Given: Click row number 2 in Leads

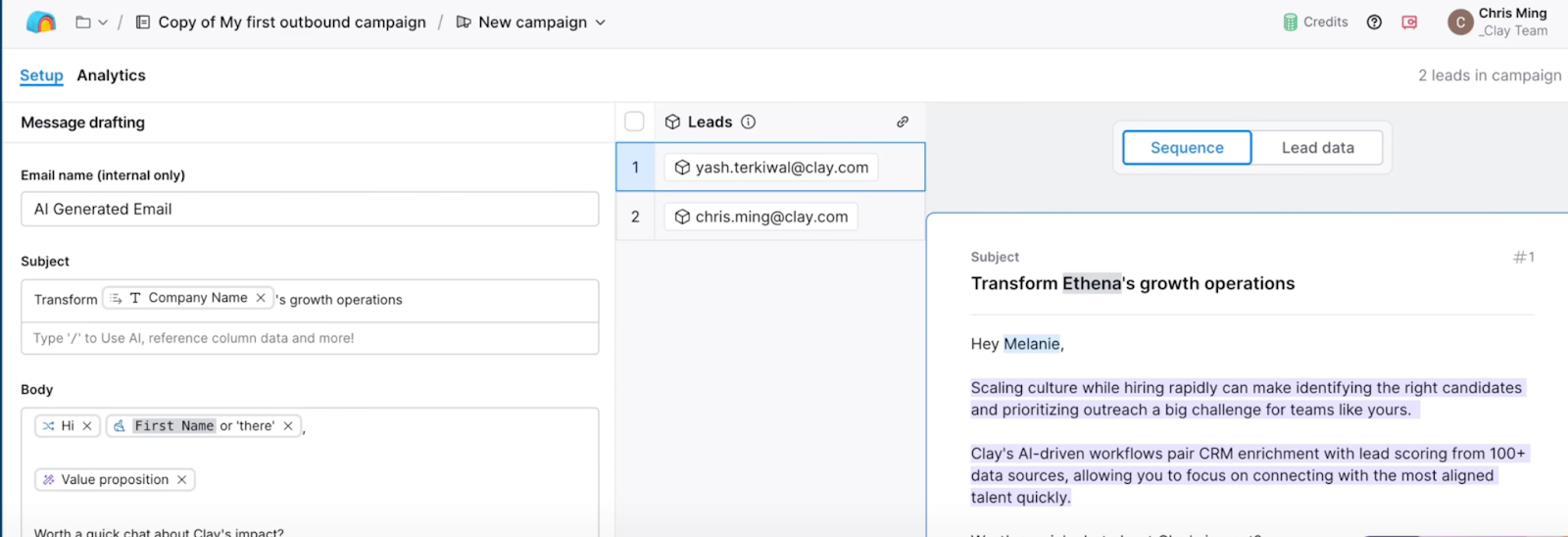Looking at the screenshot, I should [x=635, y=217].
